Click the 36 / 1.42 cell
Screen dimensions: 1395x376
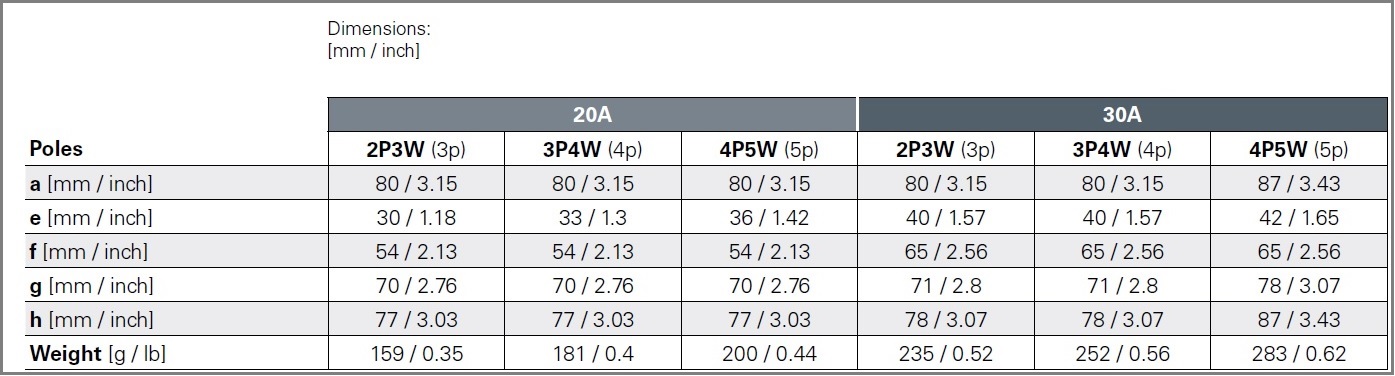[768, 217]
